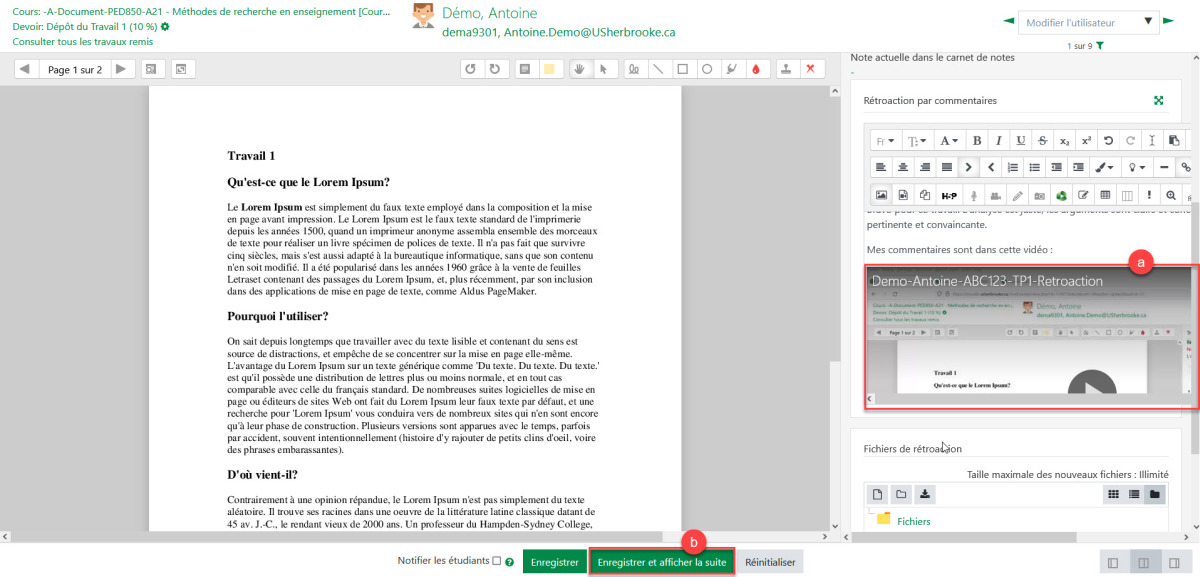
Task: Insert a table in the comment editor
Action: coord(1105,194)
